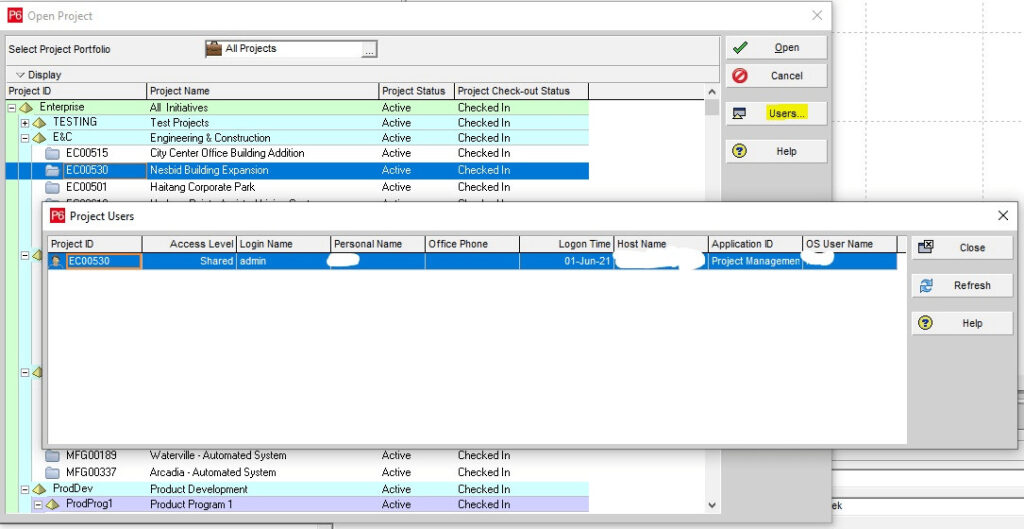
Task: Click Nesbid Building Expansion project name
Action: [x=209, y=170]
